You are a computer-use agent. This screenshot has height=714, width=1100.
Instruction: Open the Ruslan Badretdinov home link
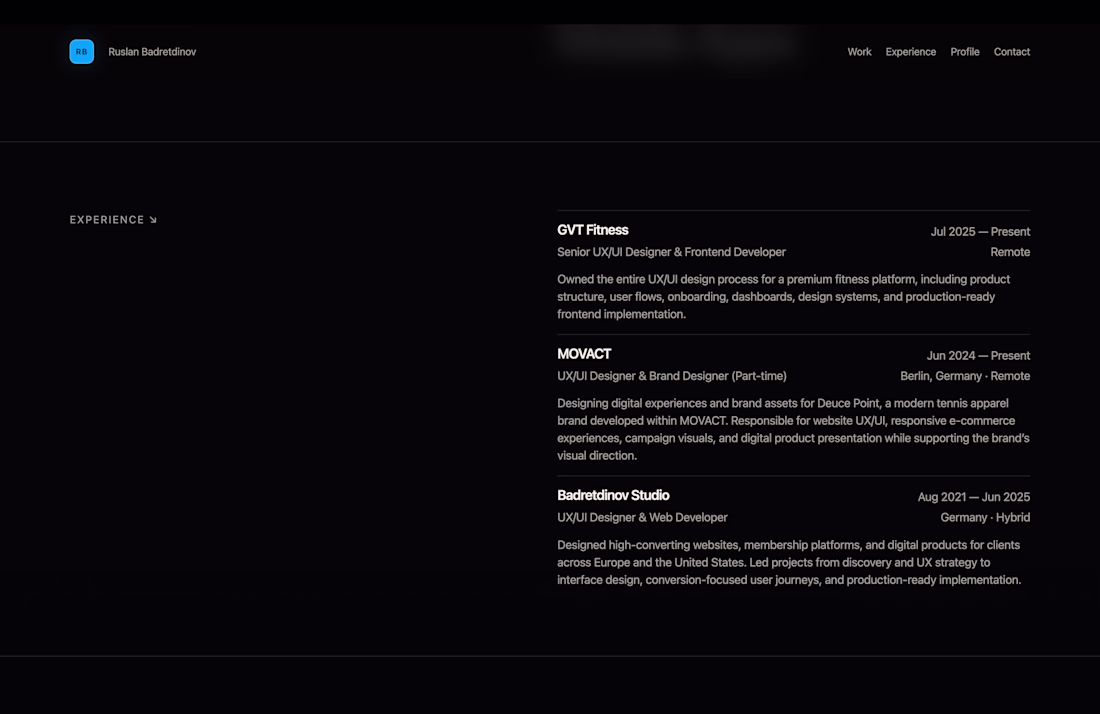click(x=152, y=52)
